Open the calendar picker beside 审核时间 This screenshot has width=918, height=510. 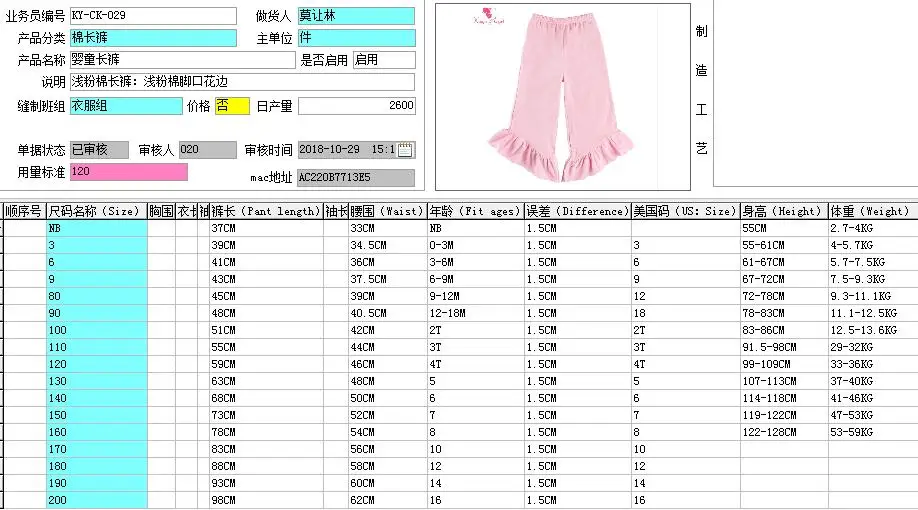(x=405, y=150)
